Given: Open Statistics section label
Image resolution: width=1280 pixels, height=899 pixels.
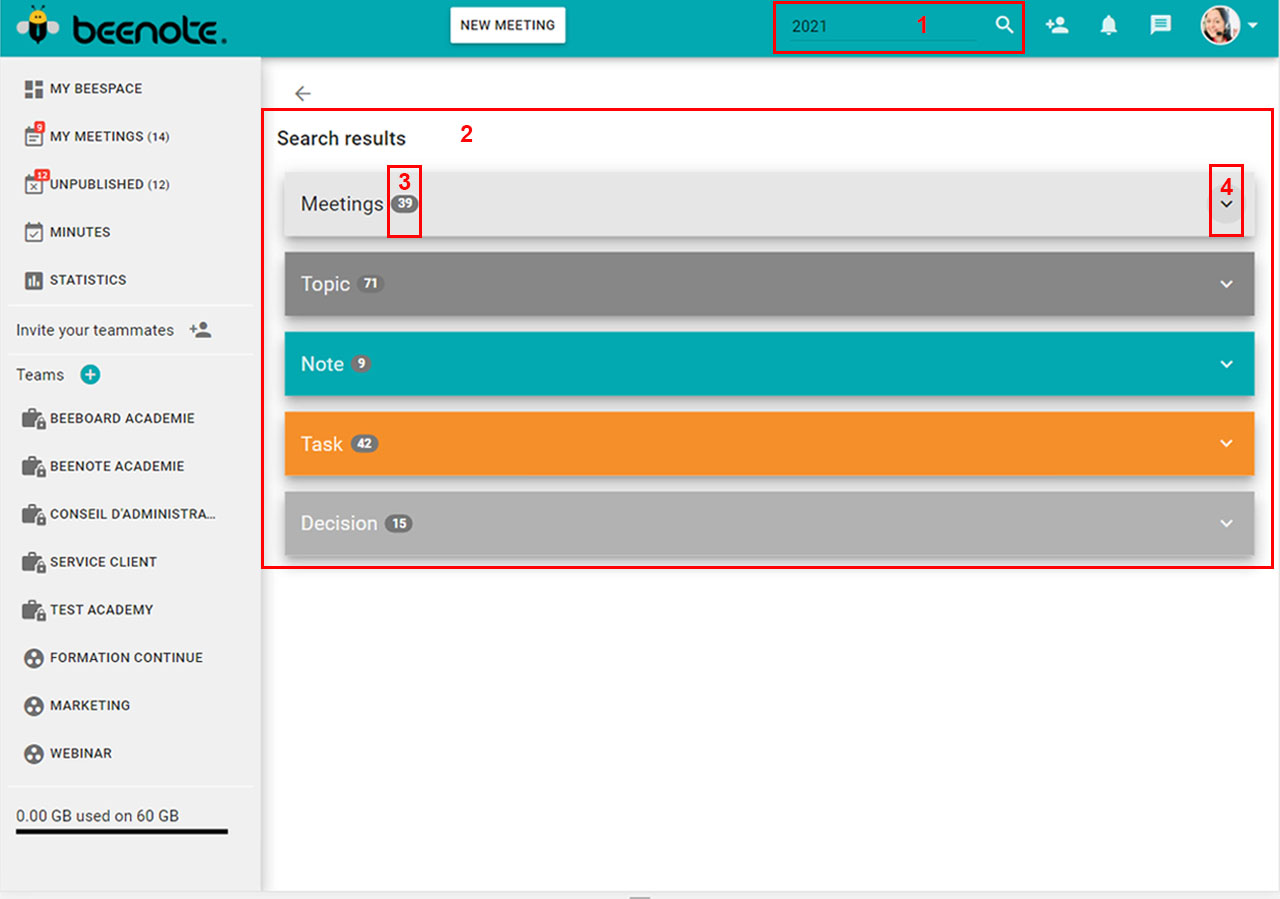Looking at the screenshot, I should click(88, 280).
